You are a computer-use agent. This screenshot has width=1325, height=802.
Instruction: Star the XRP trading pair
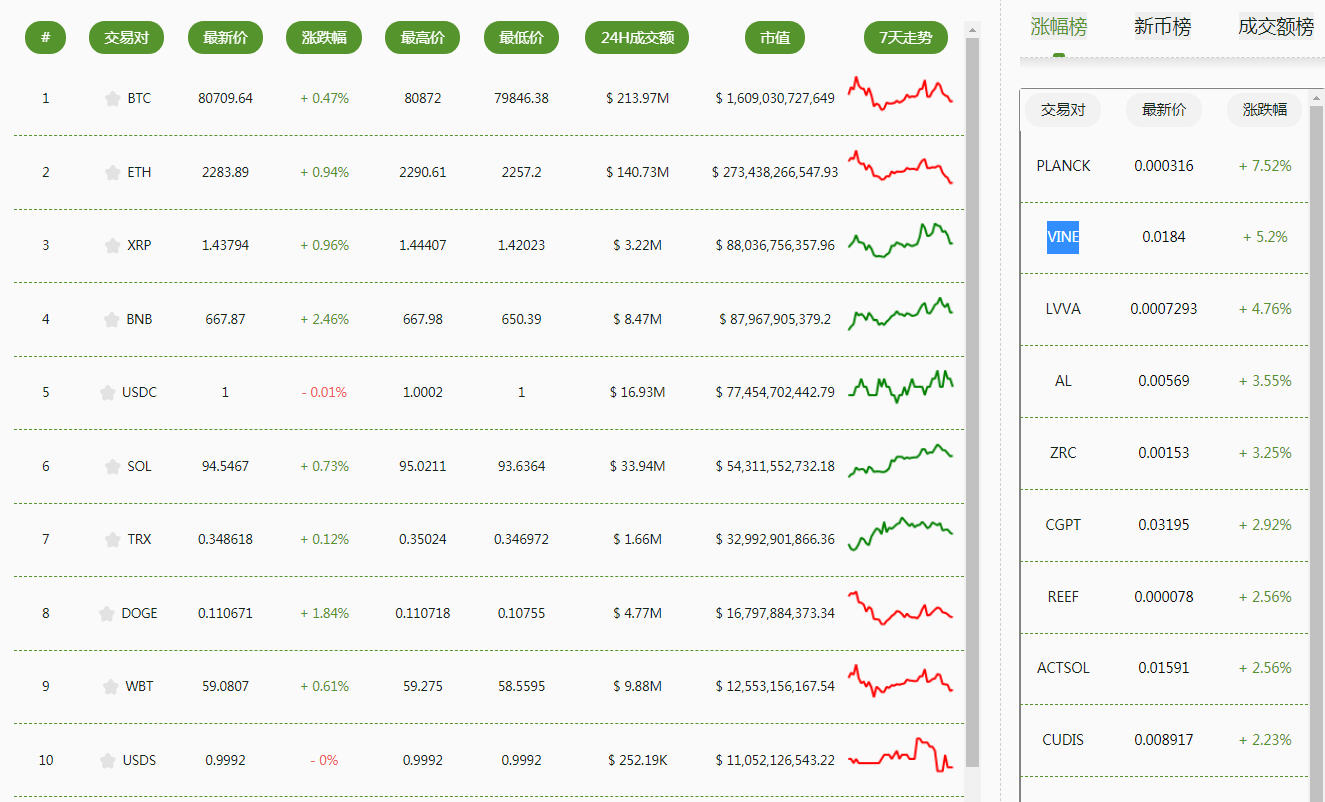pos(112,245)
